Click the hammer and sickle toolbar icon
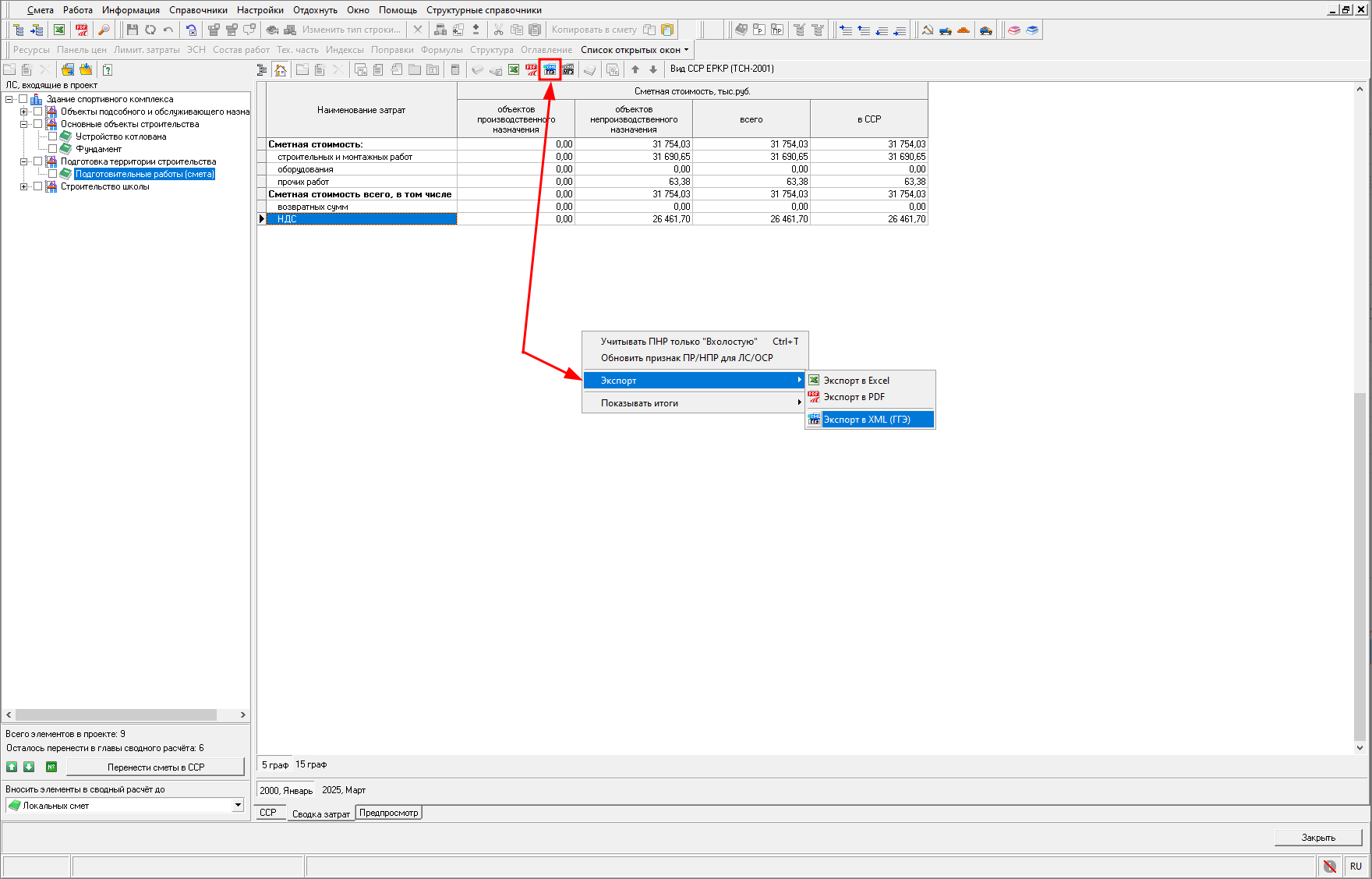This screenshot has height=879, width=1372. [x=928, y=30]
